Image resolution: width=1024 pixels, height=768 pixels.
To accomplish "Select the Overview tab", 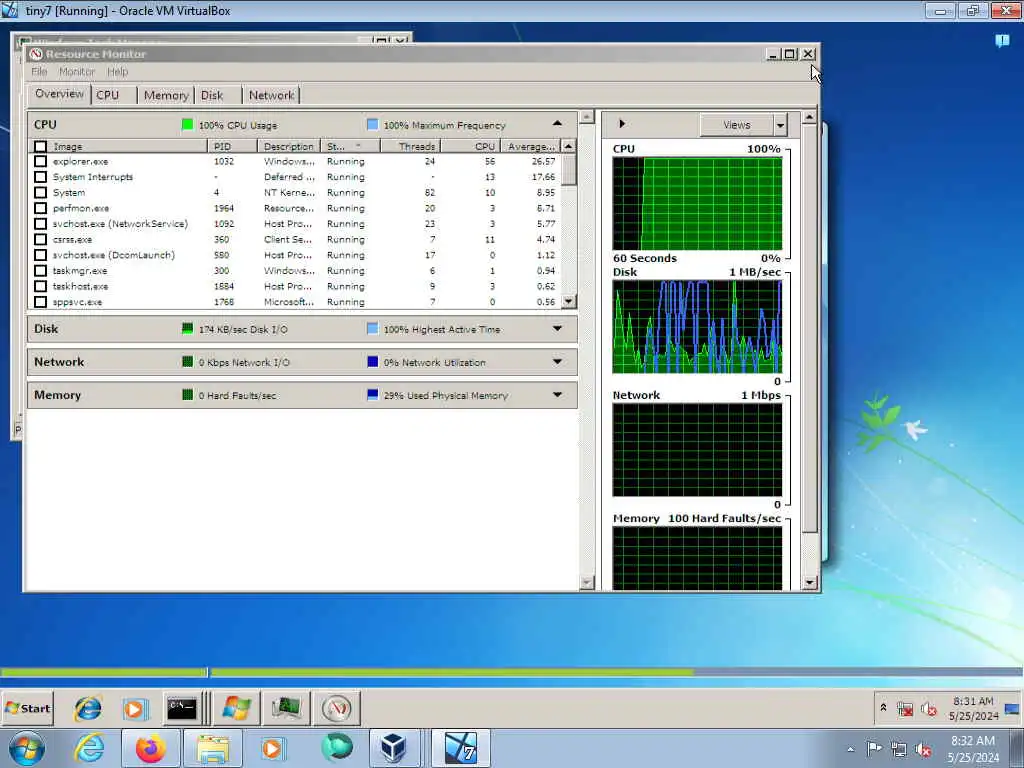I will (59, 94).
